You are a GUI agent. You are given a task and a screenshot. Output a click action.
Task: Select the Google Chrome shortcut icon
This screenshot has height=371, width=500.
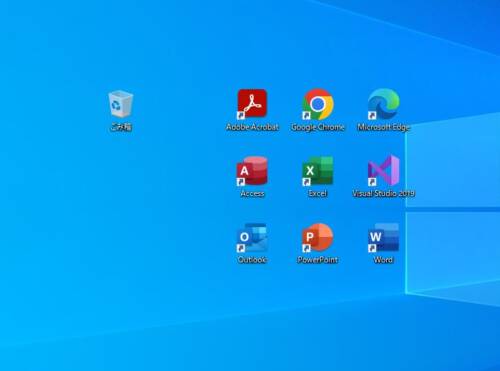318,104
